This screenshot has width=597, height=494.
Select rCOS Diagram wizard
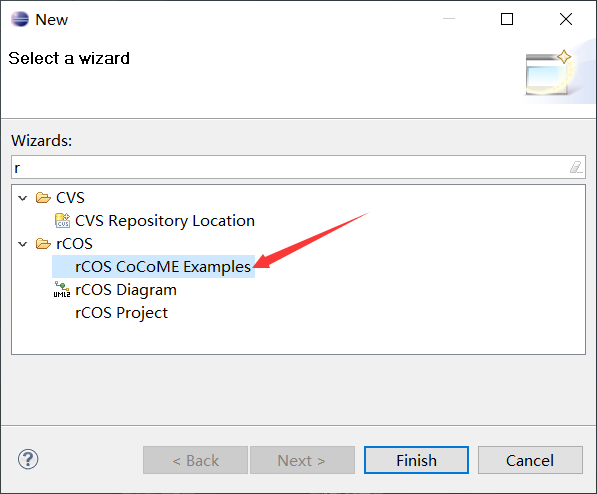point(126,290)
